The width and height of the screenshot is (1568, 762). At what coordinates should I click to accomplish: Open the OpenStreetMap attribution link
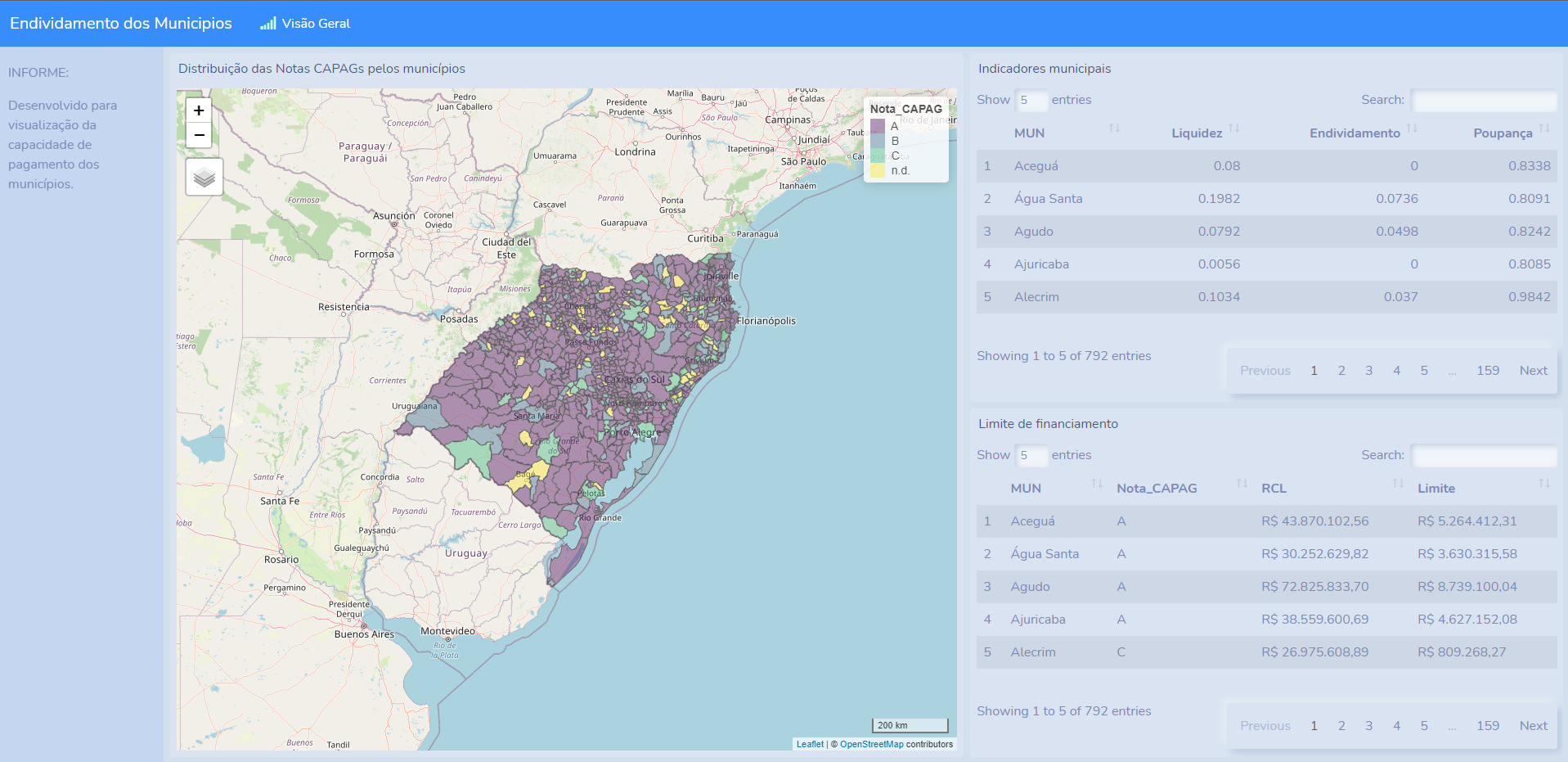[871, 744]
